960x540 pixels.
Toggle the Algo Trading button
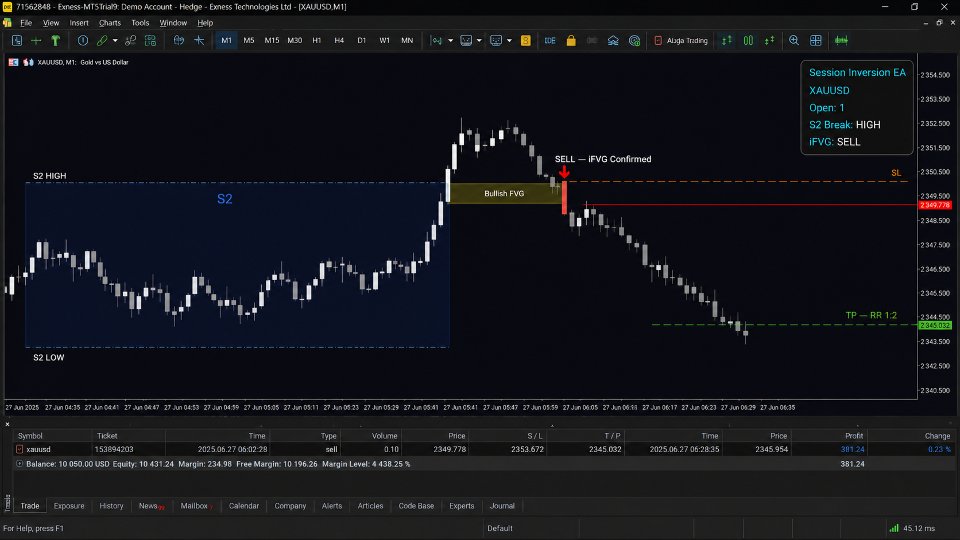(681, 40)
